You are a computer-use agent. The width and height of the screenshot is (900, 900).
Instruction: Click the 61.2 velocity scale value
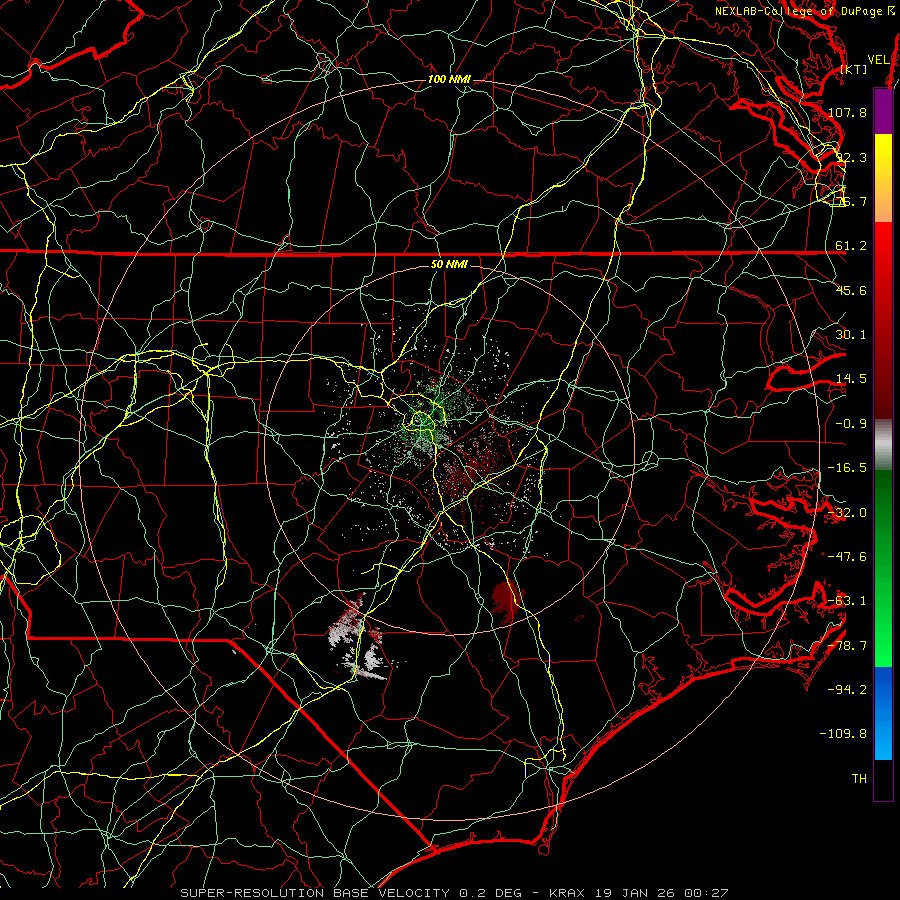pyautogui.click(x=851, y=246)
